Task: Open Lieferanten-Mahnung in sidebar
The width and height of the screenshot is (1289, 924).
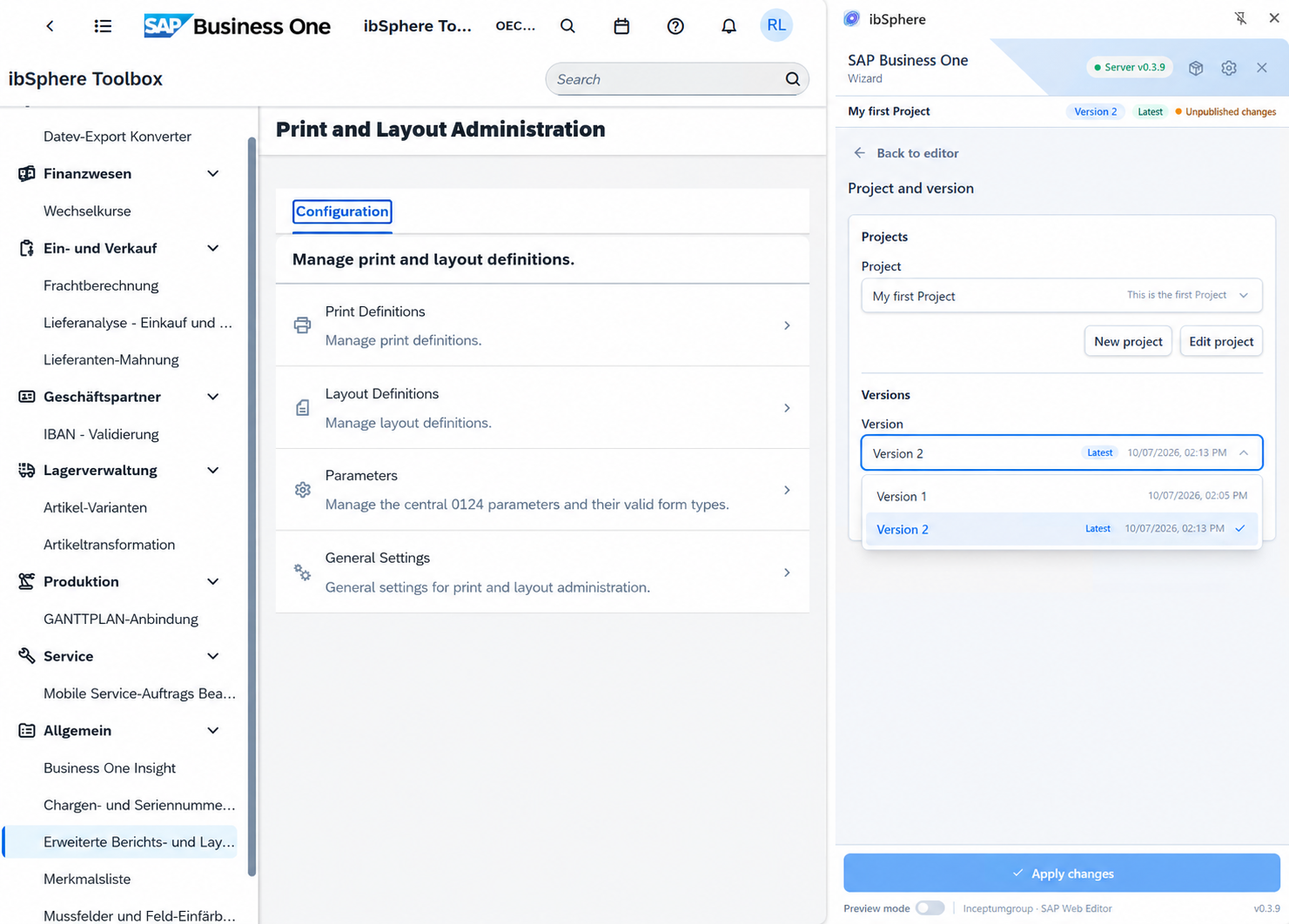Action: [111, 359]
